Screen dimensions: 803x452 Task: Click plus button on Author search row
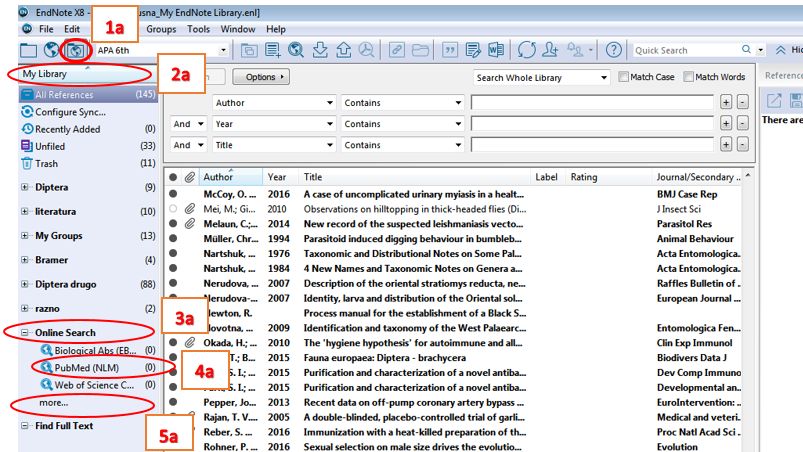click(726, 102)
